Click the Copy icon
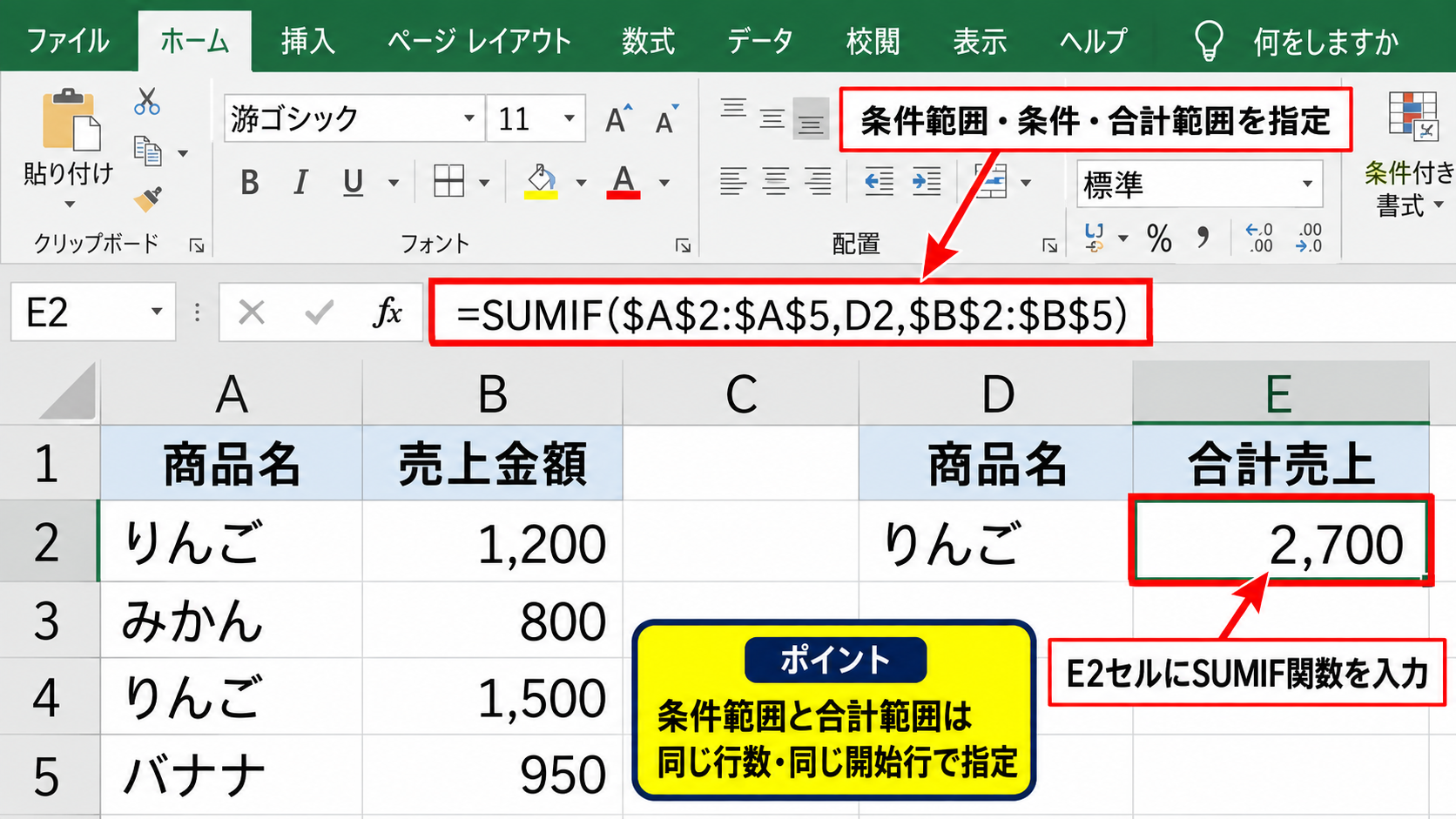This screenshot has width=1456, height=819. click(147, 151)
